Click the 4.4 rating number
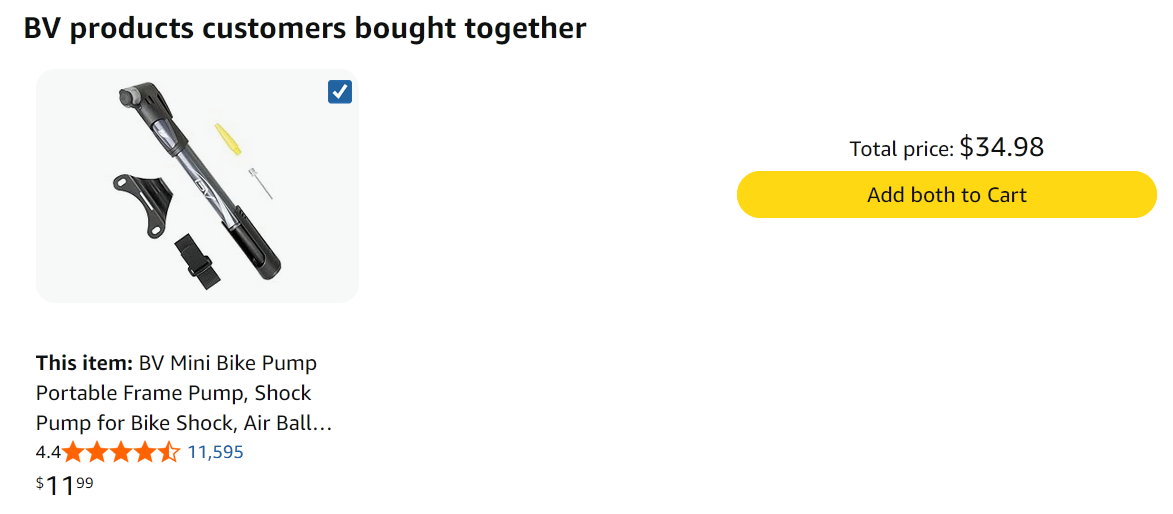This screenshot has height=514, width=1173. coord(48,452)
